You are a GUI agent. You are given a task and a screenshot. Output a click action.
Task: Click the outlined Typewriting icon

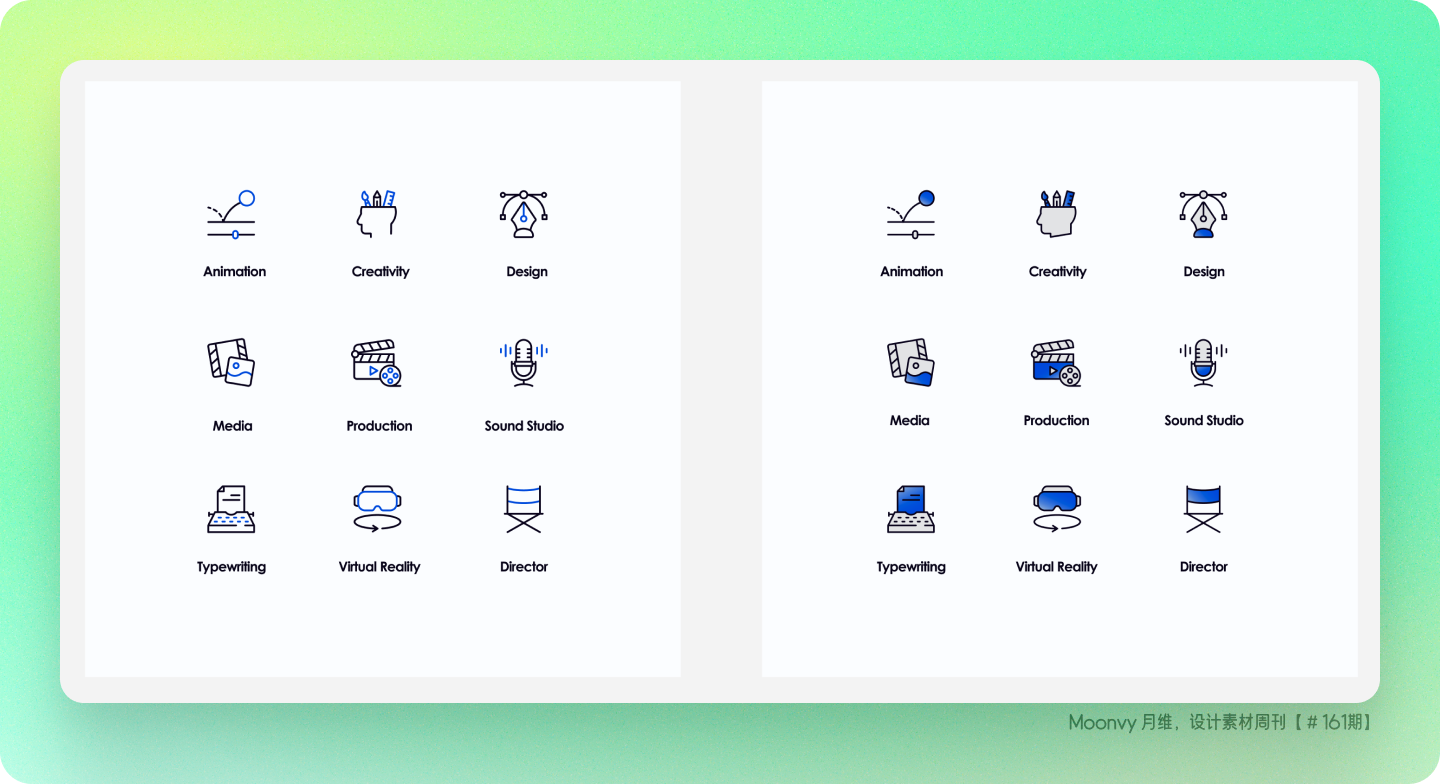click(231, 509)
